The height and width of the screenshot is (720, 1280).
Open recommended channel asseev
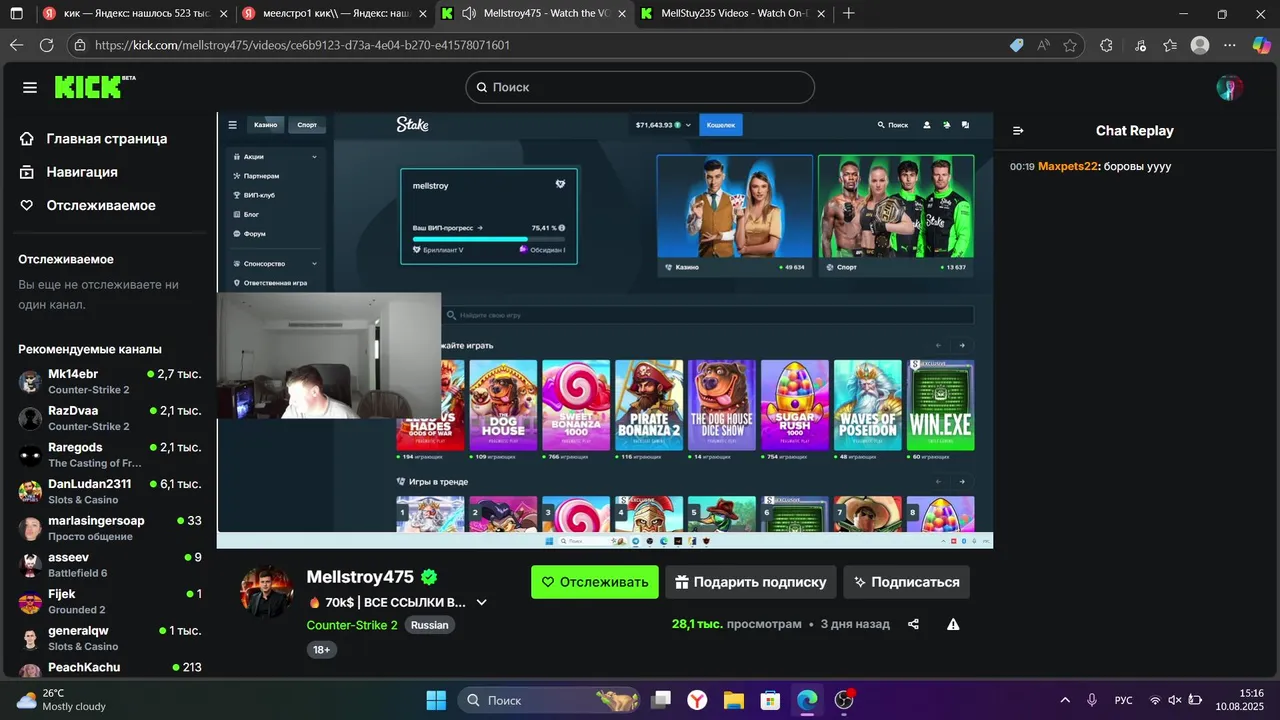[110, 565]
